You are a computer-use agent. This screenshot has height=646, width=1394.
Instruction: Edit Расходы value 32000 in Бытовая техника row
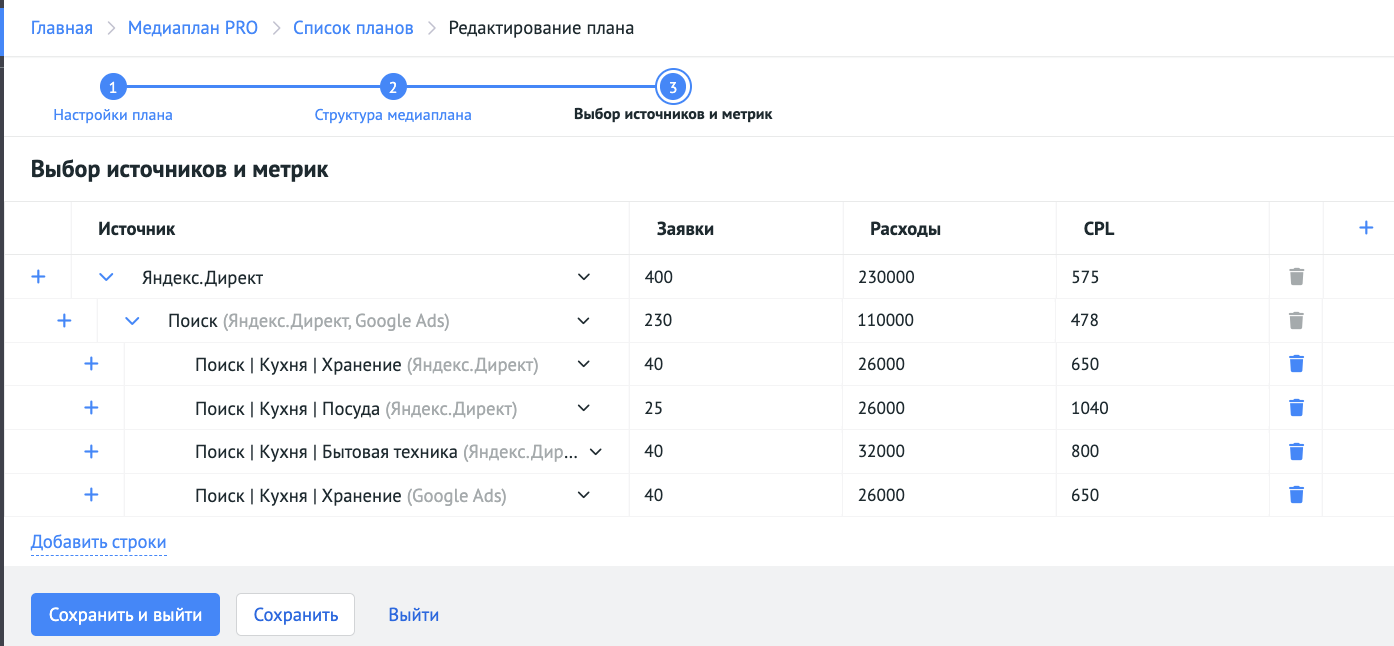point(948,452)
